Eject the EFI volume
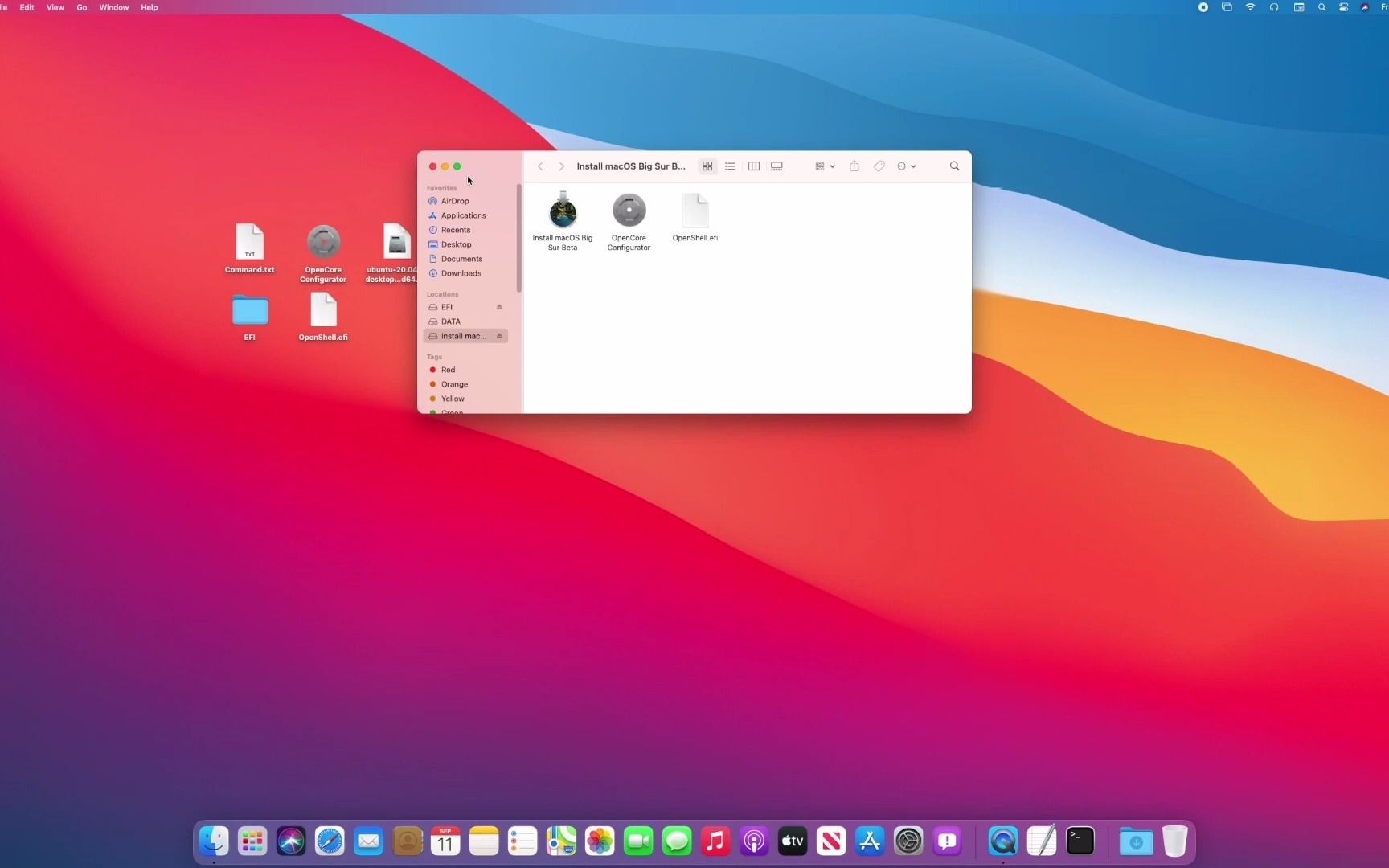Viewport: 1389px width, 868px height. 499,307
